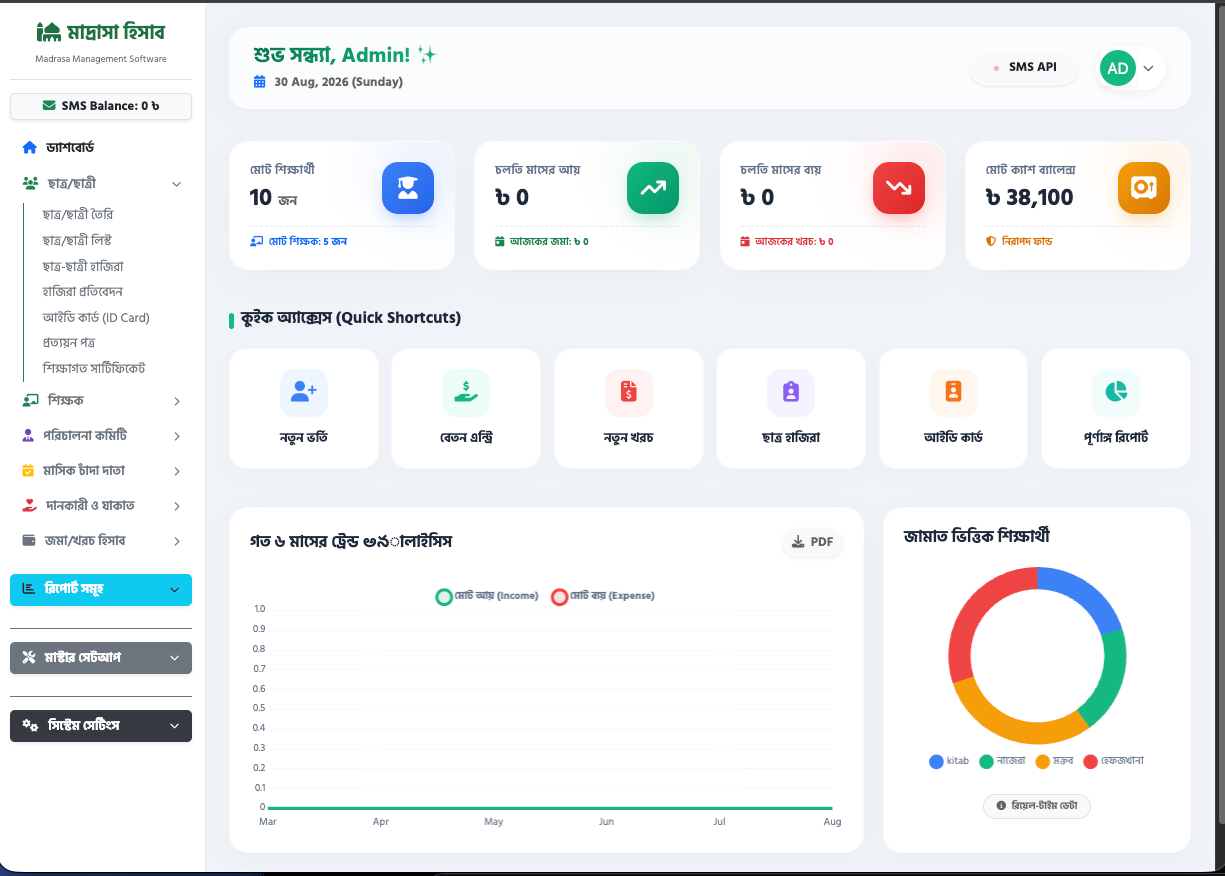Expand the জমা/খরচ হিসাব chevron
Viewport: 1225px width, 876px height.
(177, 541)
